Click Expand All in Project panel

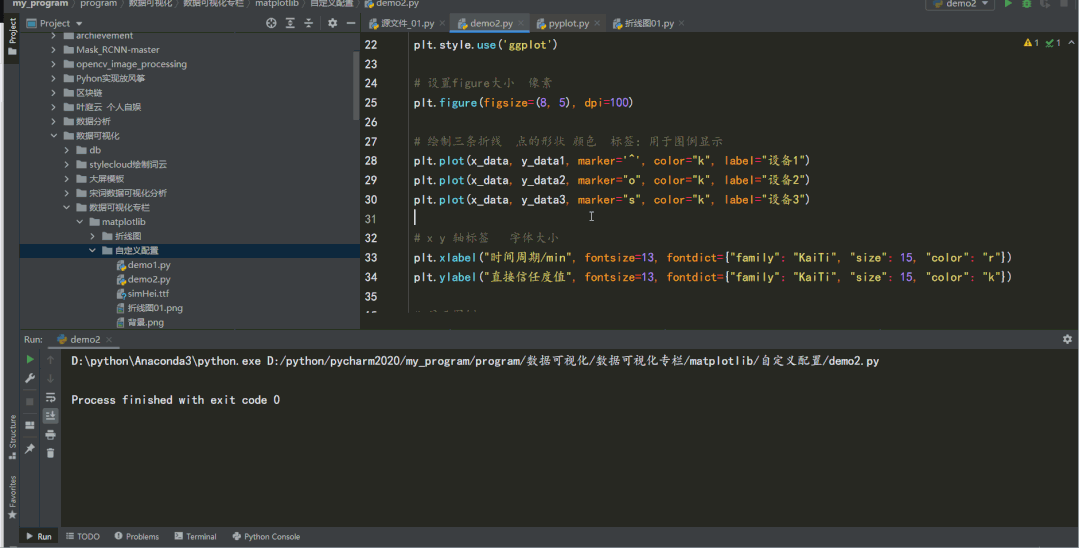(290, 23)
